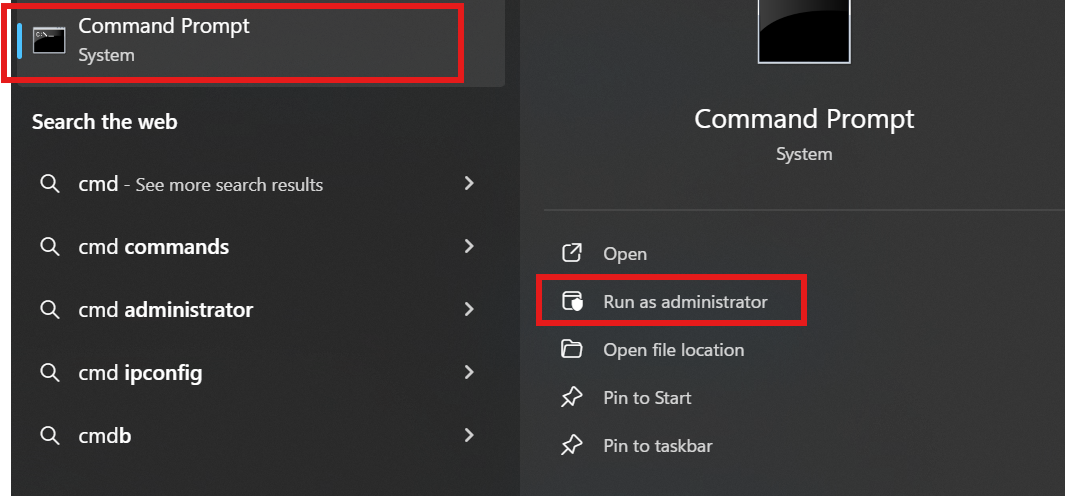This screenshot has height=496, width=1065.
Task: Choose Pin to taskbar
Action: [x=658, y=446]
